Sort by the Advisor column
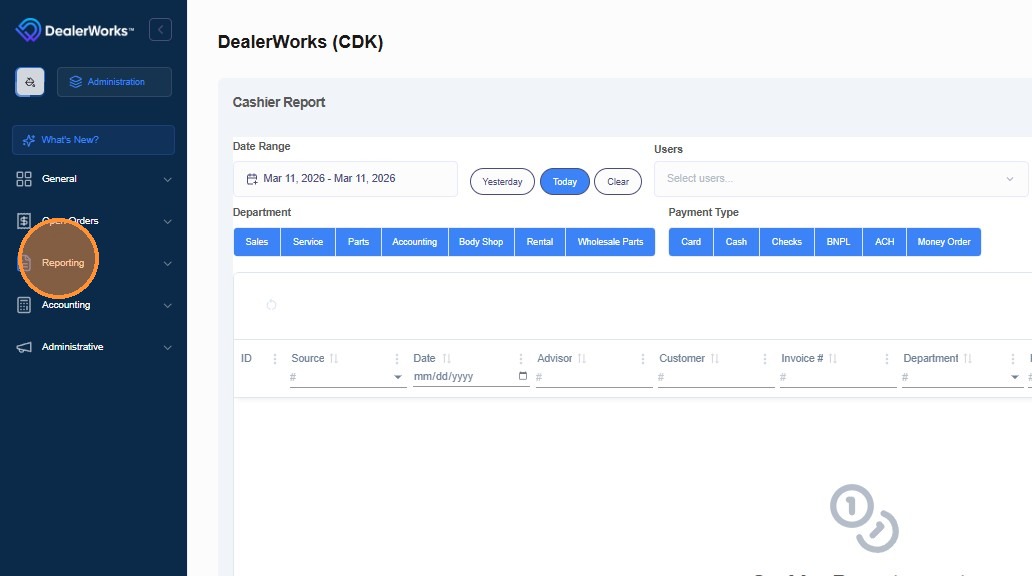 (582, 359)
